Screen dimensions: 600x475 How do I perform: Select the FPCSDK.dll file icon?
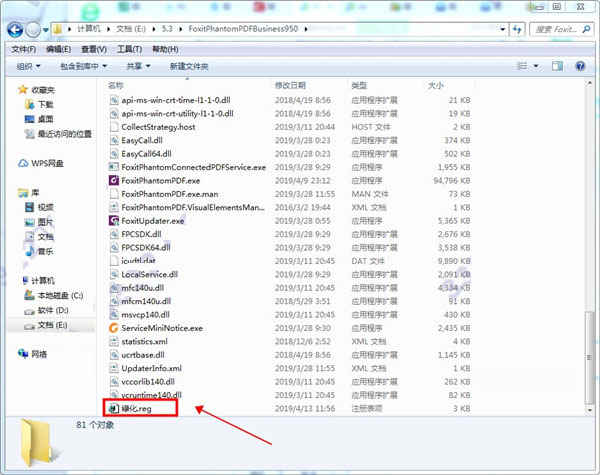point(114,234)
